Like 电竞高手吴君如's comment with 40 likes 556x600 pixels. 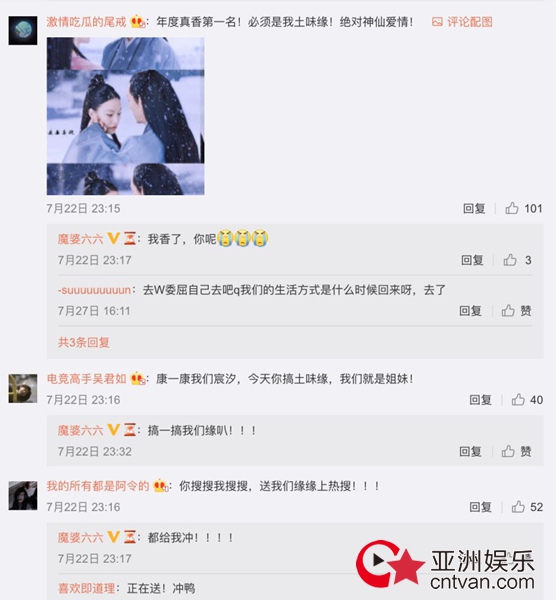(x=518, y=400)
